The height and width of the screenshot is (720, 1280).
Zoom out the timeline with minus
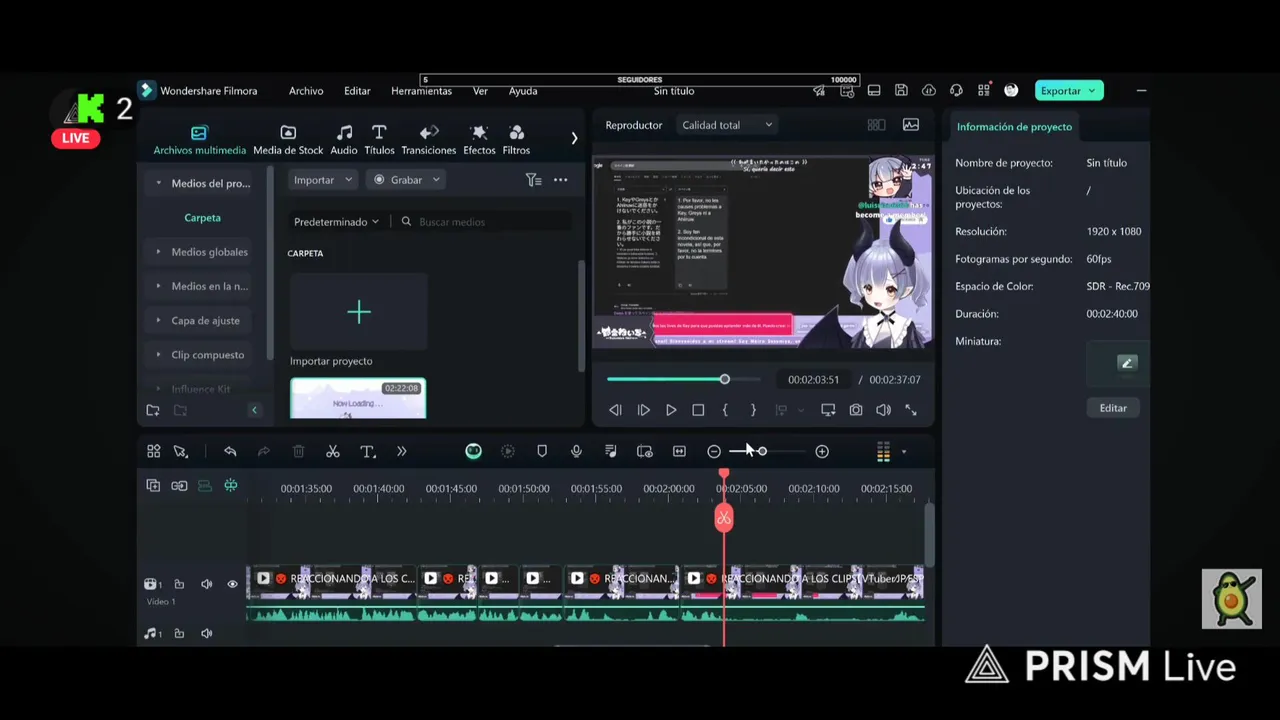point(714,452)
